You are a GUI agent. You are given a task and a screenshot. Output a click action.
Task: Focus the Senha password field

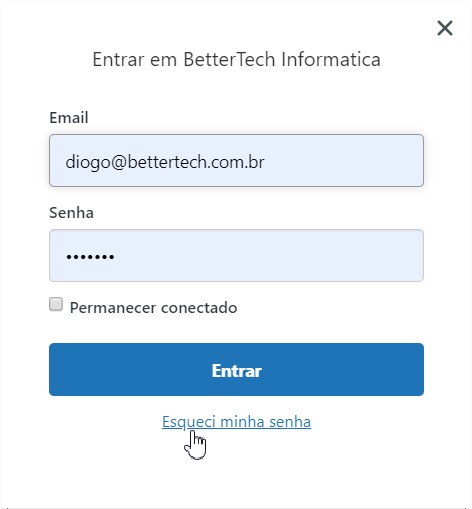tap(236, 256)
